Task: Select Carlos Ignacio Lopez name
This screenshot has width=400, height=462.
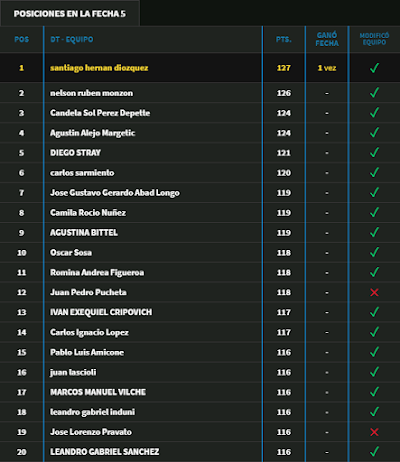Action: point(89,332)
